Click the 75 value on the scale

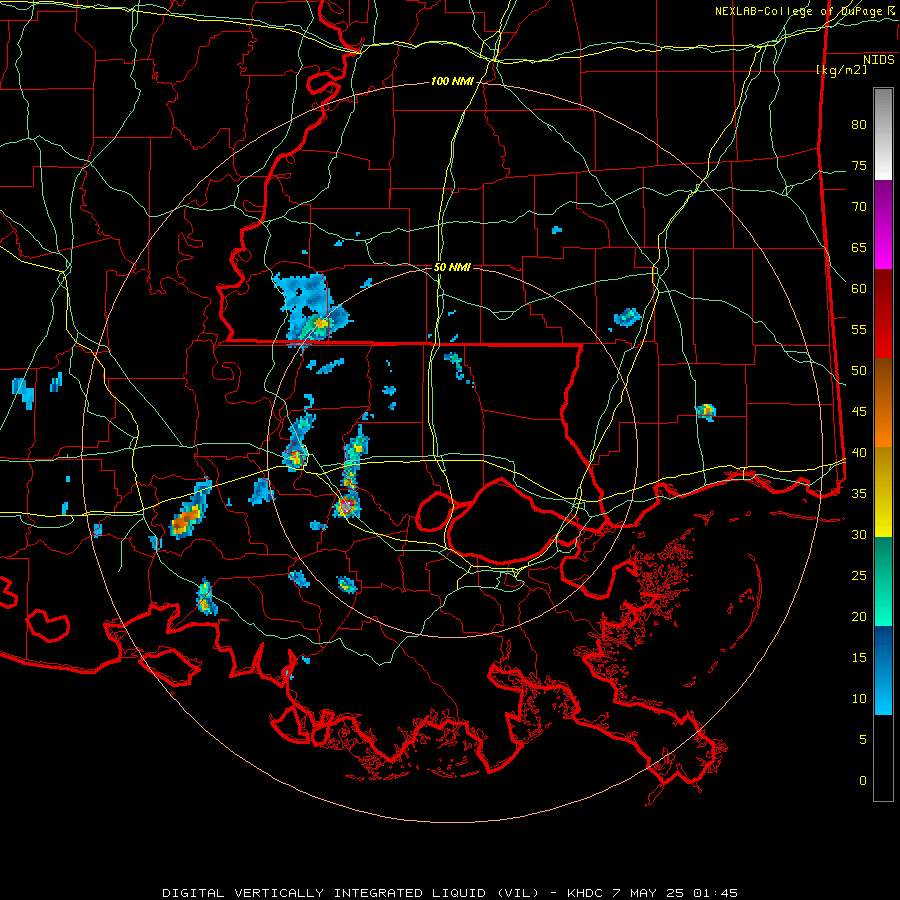coord(859,166)
